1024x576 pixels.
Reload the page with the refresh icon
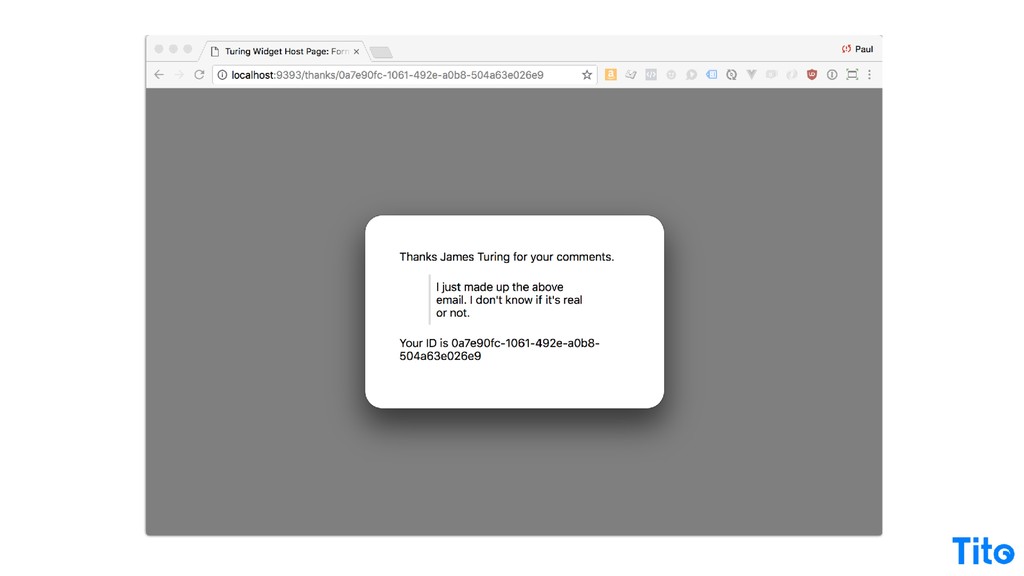pyautogui.click(x=199, y=74)
